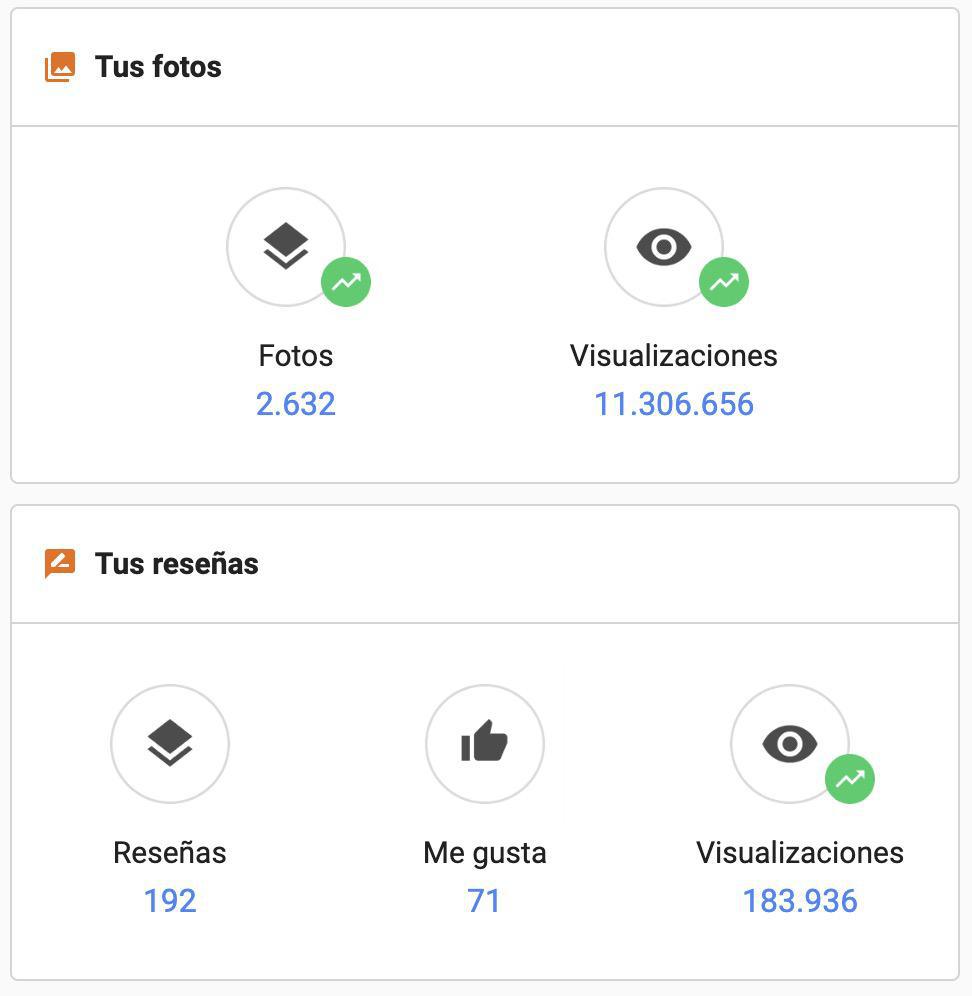This screenshot has width=972, height=996.
Task: Click green trending badge on photo views eye
Action: [x=724, y=282]
